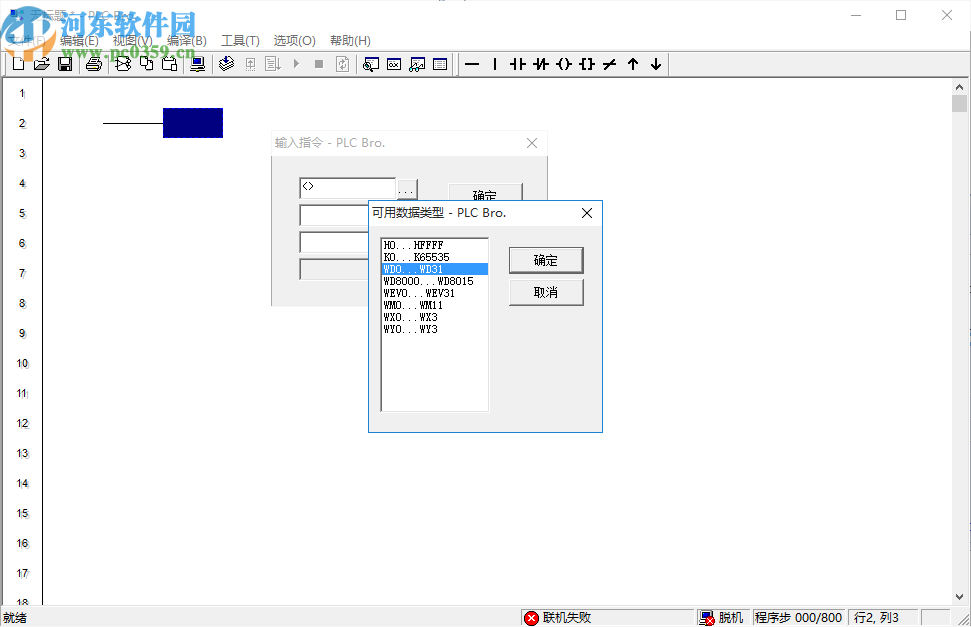971x627 pixels.
Task: Print the ladder diagram
Action: tap(91, 63)
